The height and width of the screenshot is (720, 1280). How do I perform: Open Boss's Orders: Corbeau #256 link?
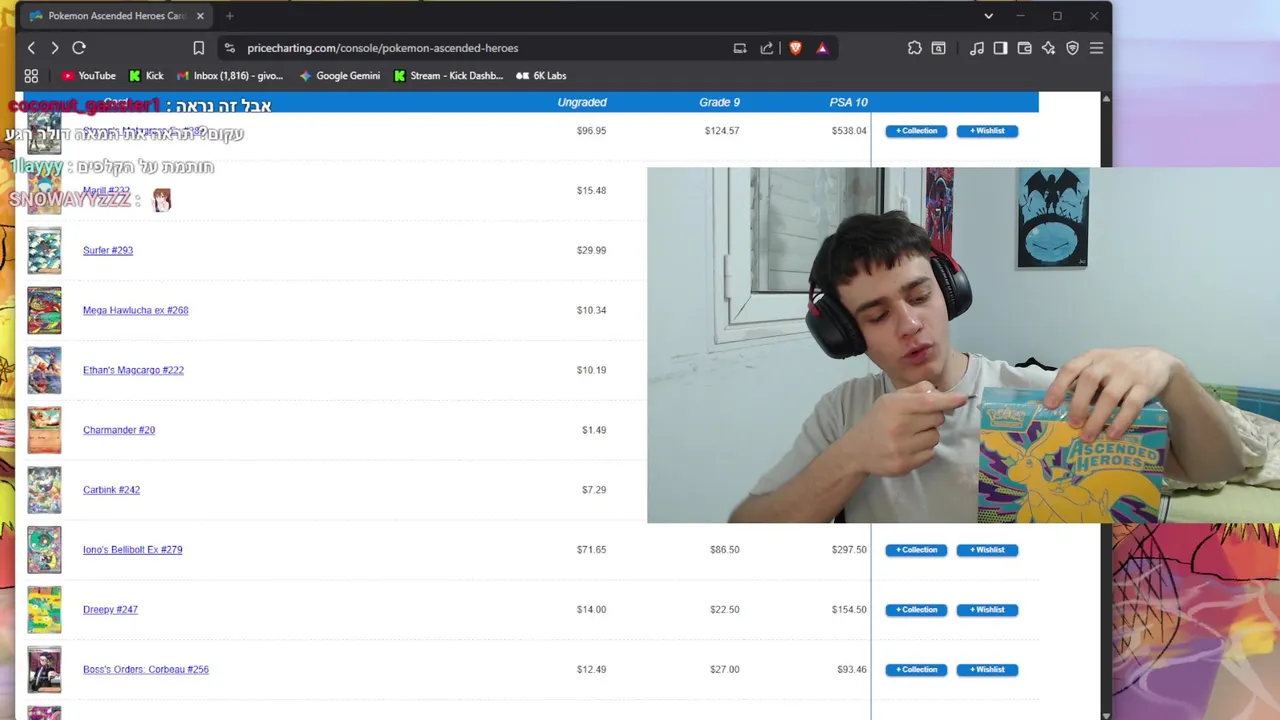coord(146,670)
